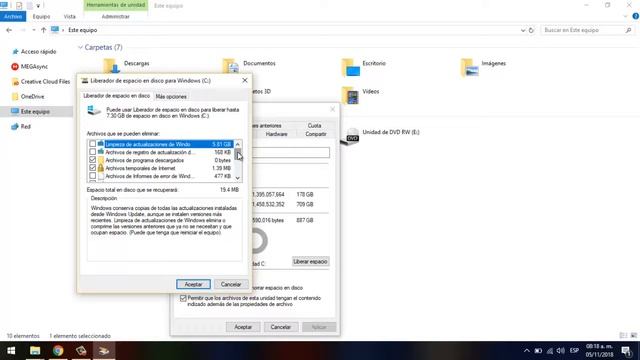The height and width of the screenshot is (360, 640).
Task: Open the recent locations dropdown arrow
Action: coord(33,30)
